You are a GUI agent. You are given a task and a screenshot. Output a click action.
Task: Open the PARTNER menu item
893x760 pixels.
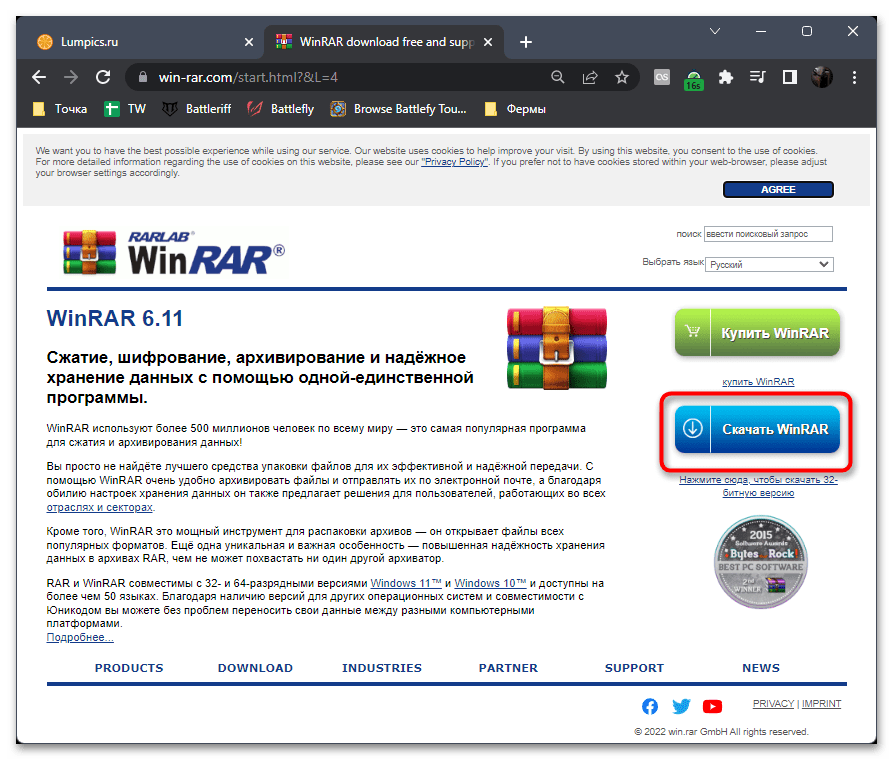tap(508, 668)
